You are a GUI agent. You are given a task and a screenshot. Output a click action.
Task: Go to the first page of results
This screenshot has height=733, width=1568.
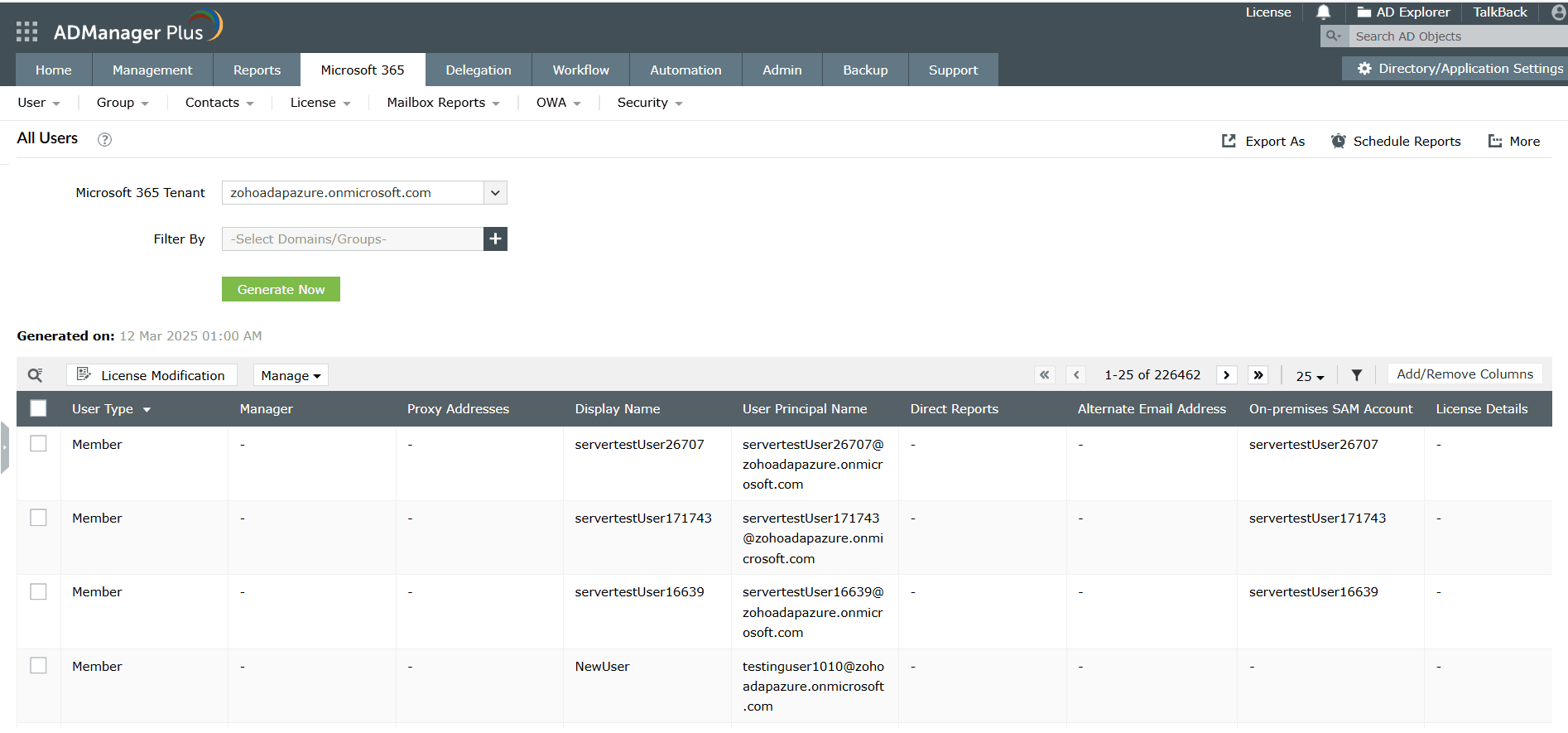(1045, 375)
